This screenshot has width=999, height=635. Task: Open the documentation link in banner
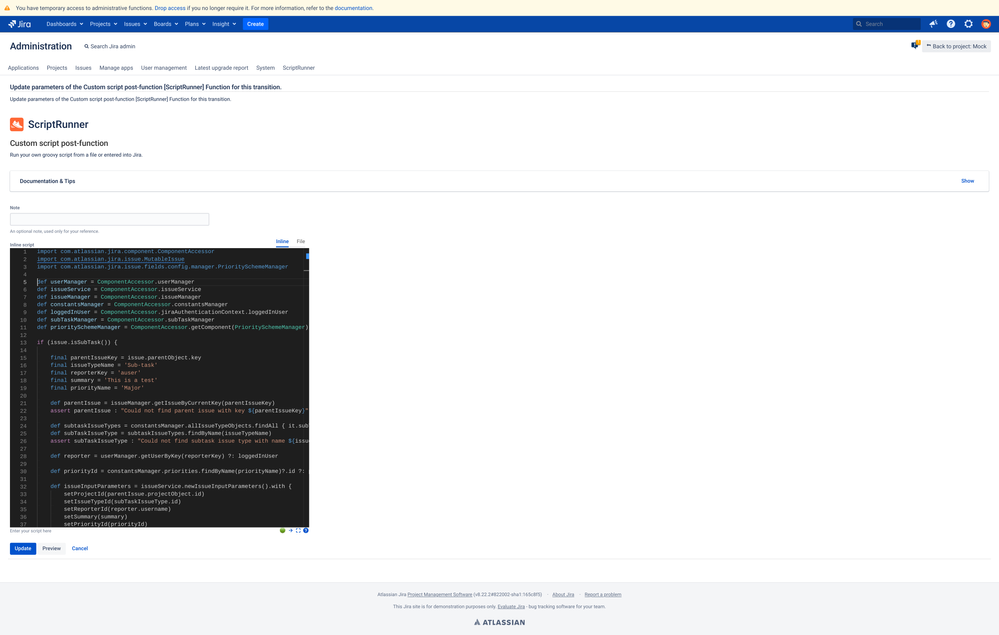(x=354, y=8)
